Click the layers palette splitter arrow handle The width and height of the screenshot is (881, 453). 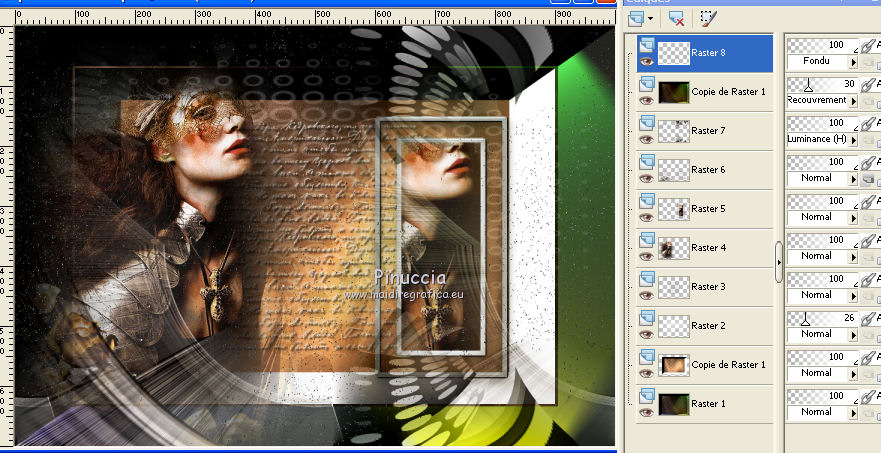779,262
